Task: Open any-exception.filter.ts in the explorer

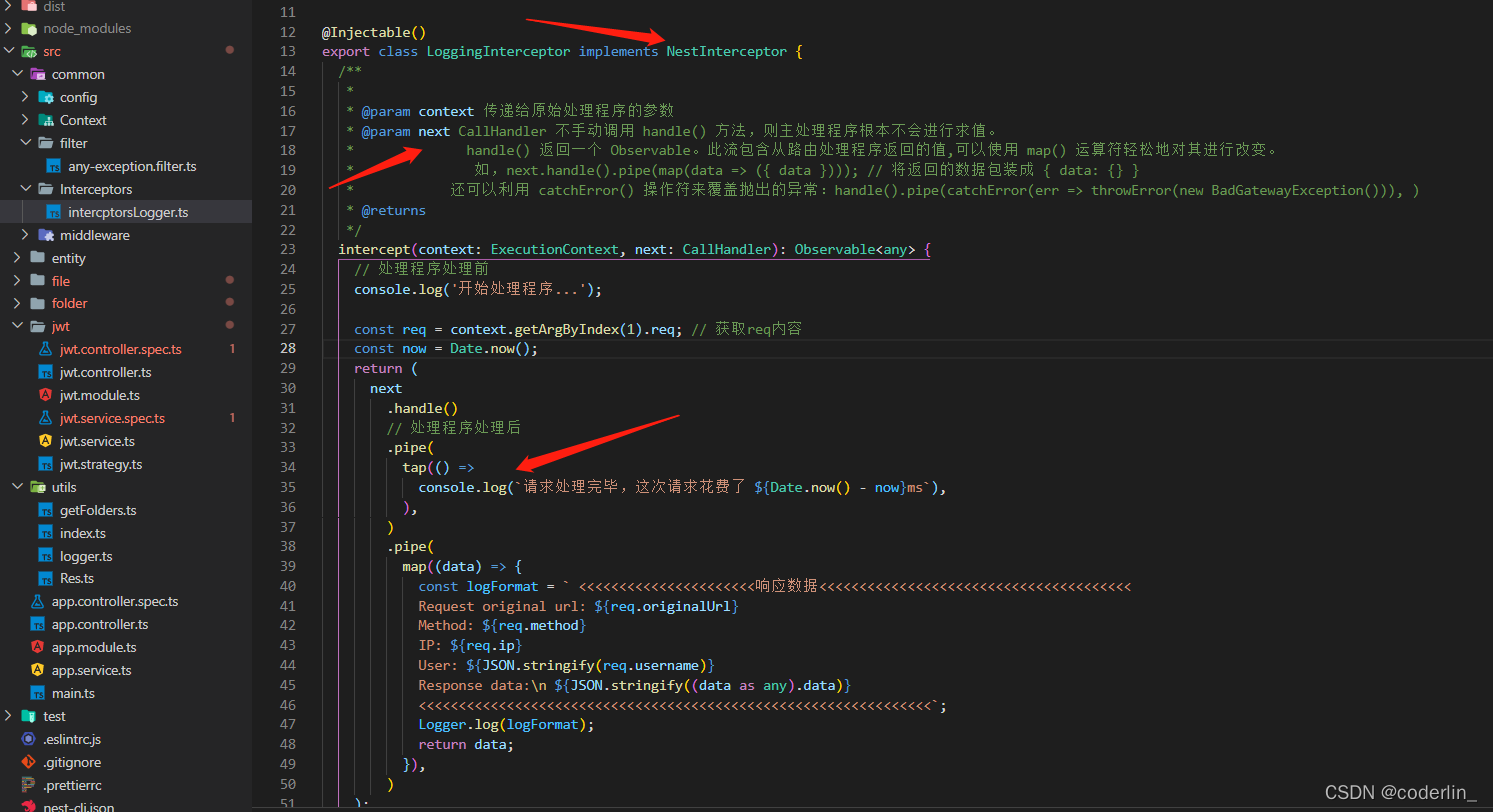Action: (x=132, y=166)
